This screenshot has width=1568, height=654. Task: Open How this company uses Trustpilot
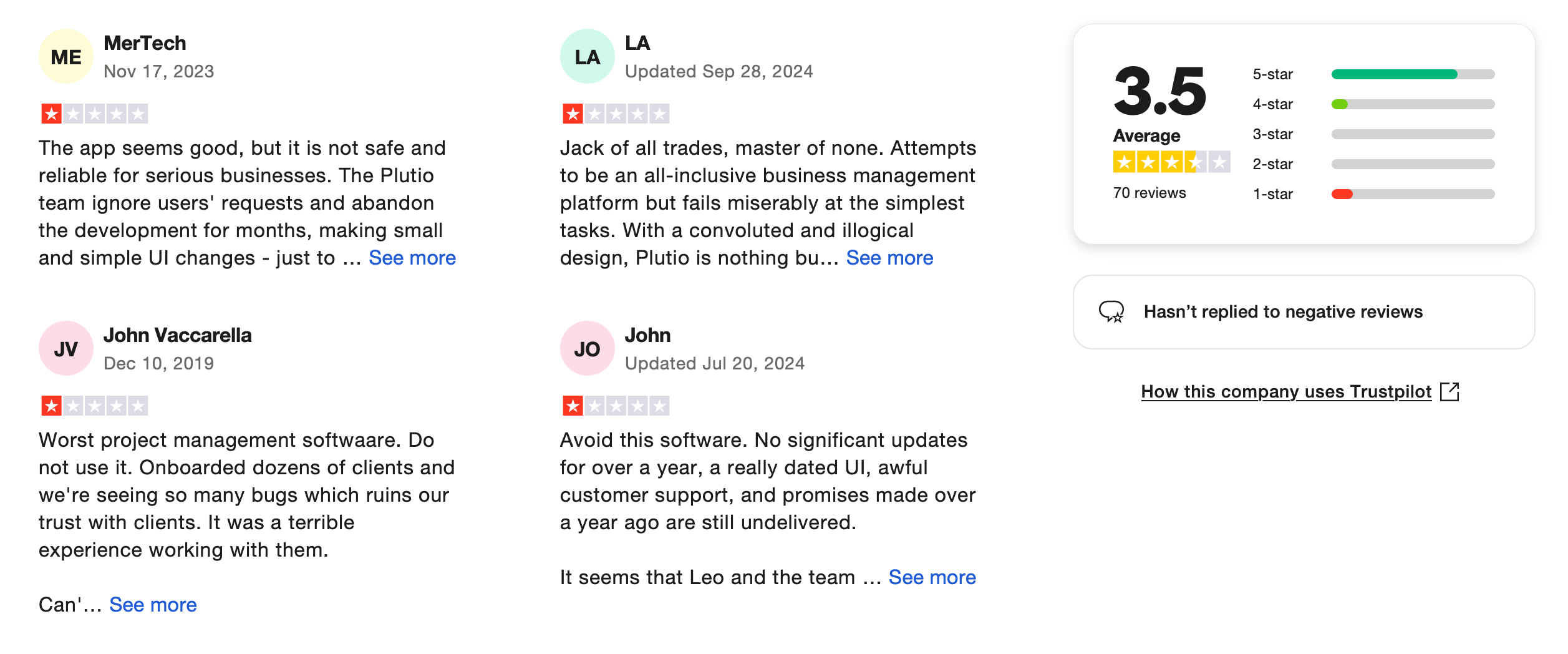pos(1286,392)
